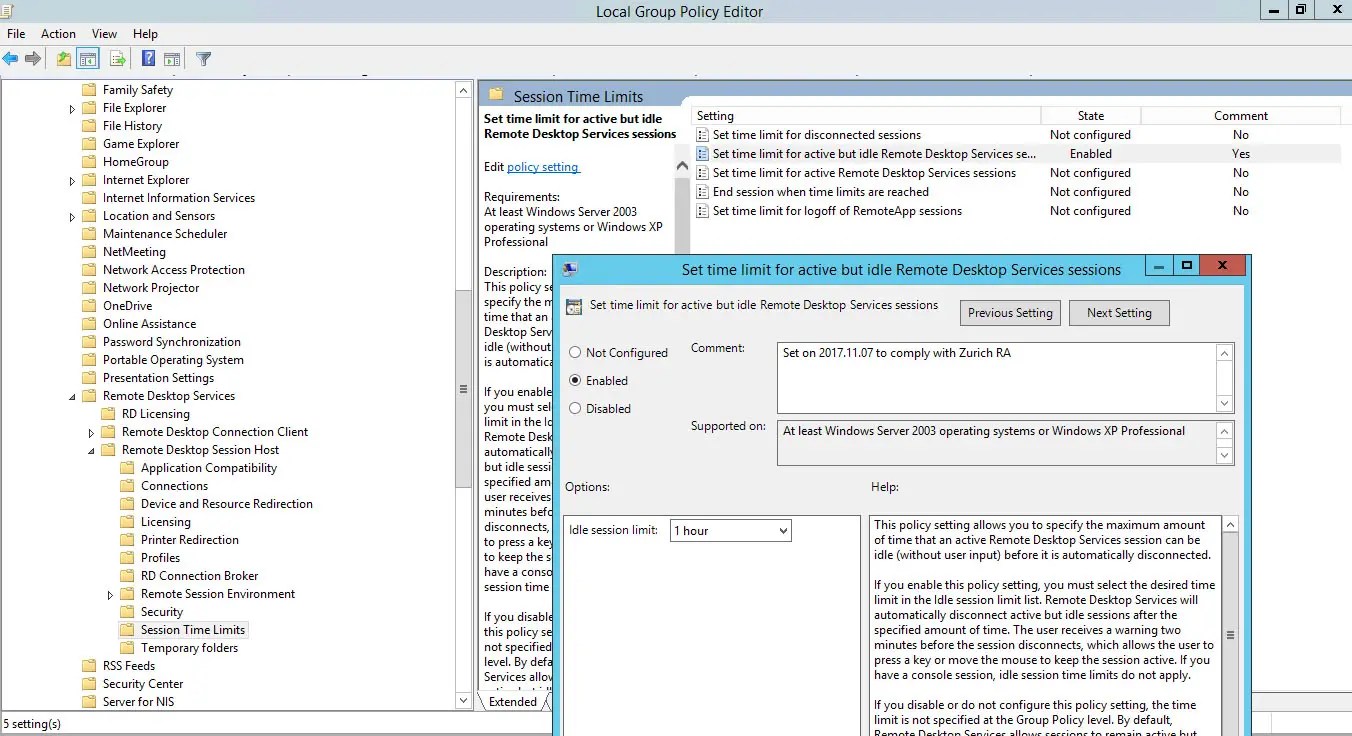
Task: Click the Forward navigation arrow in the toolbar
Action: 33,58
